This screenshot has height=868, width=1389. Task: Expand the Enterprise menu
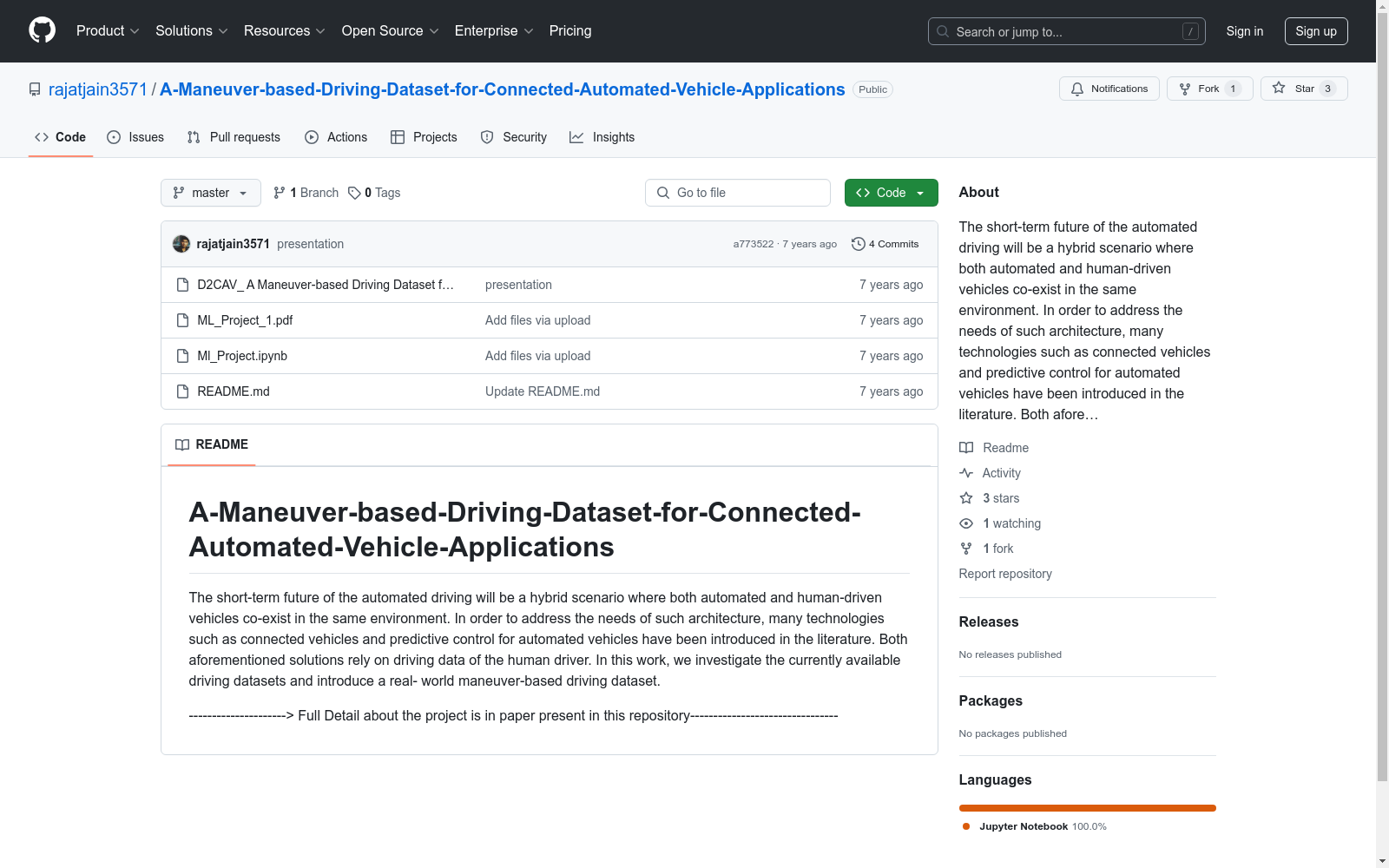coord(494,31)
